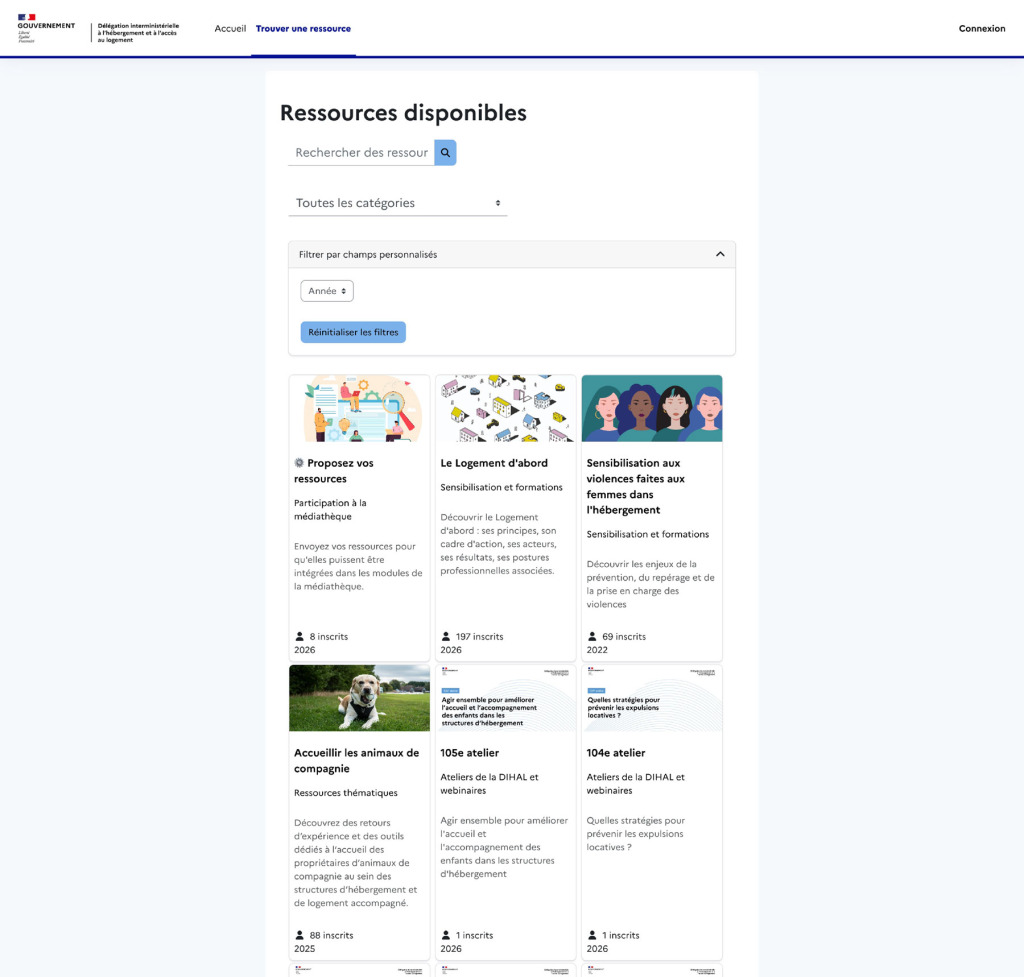This screenshot has height=977, width=1024.
Task: Click the Proposez vos ressources illustration thumbnail
Action: 360,408
